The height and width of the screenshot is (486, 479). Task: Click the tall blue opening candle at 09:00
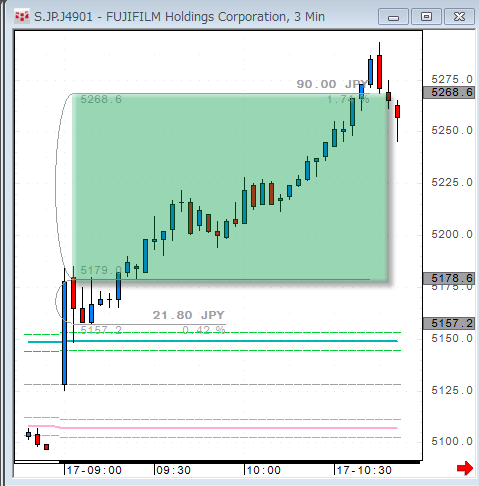click(x=65, y=333)
